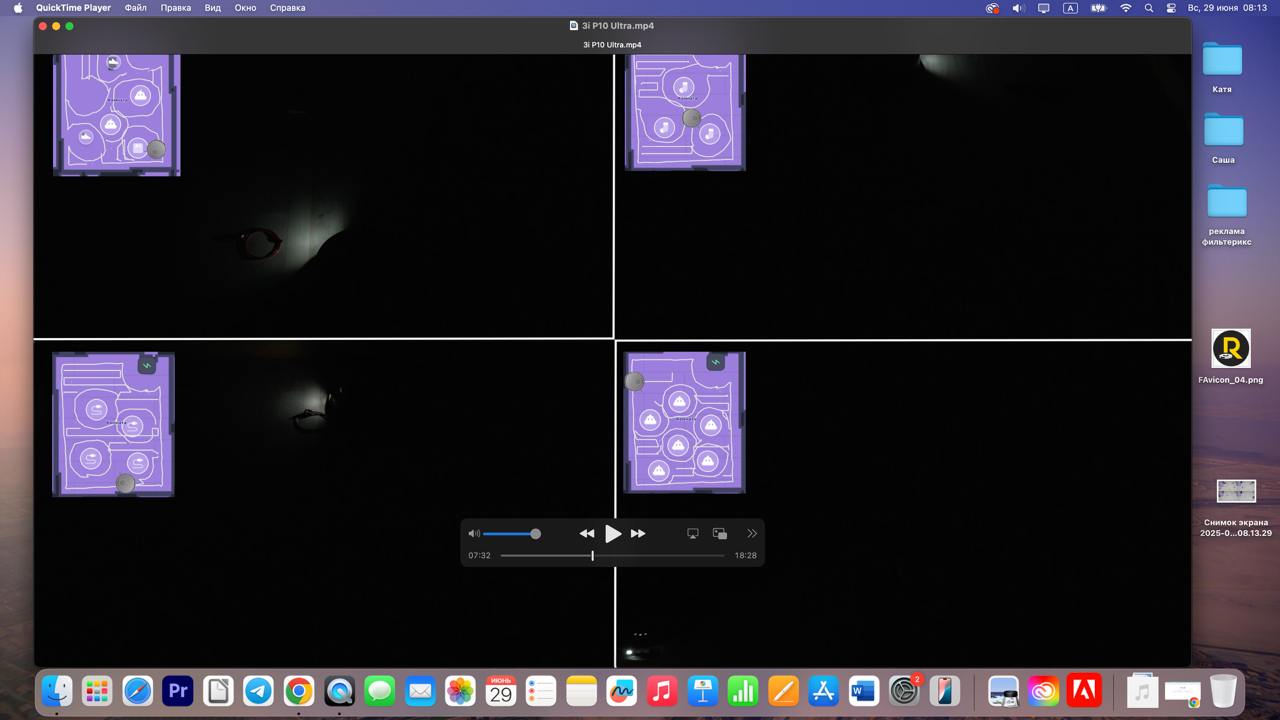The width and height of the screenshot is (1280, 720).
Task: Launch Premiere Pro from the Dock
Action: (178, 690)
